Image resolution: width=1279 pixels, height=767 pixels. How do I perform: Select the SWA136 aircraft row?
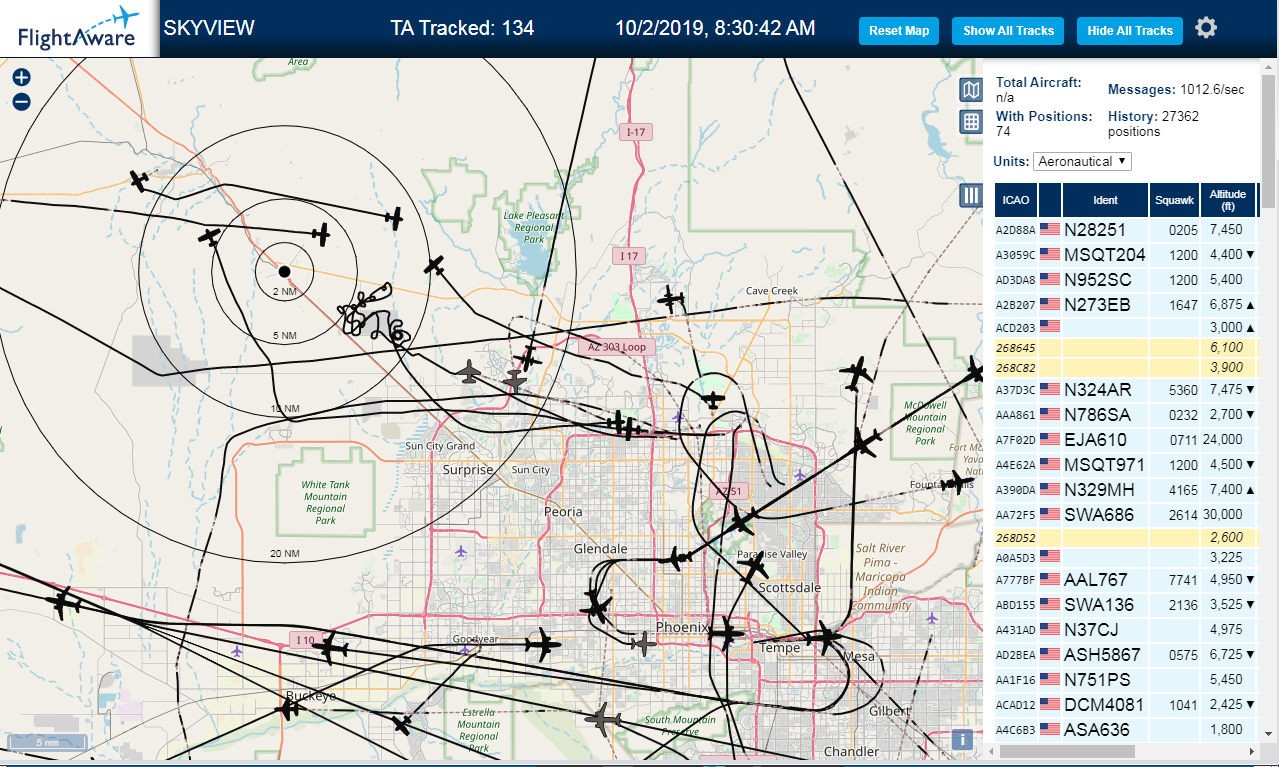click(x=1125, y=605)
